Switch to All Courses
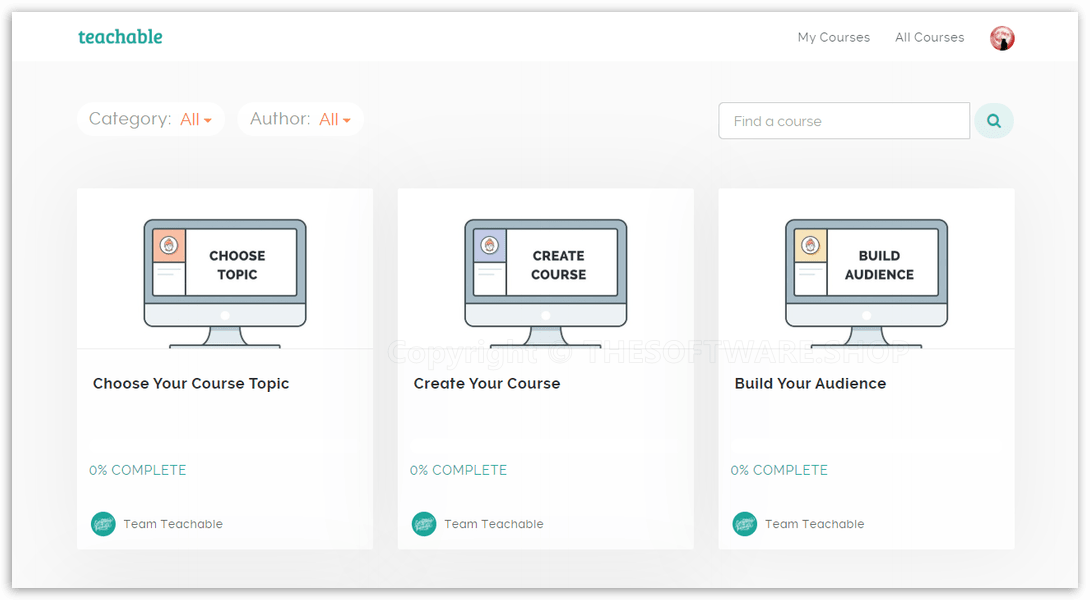 coord(929,37)
